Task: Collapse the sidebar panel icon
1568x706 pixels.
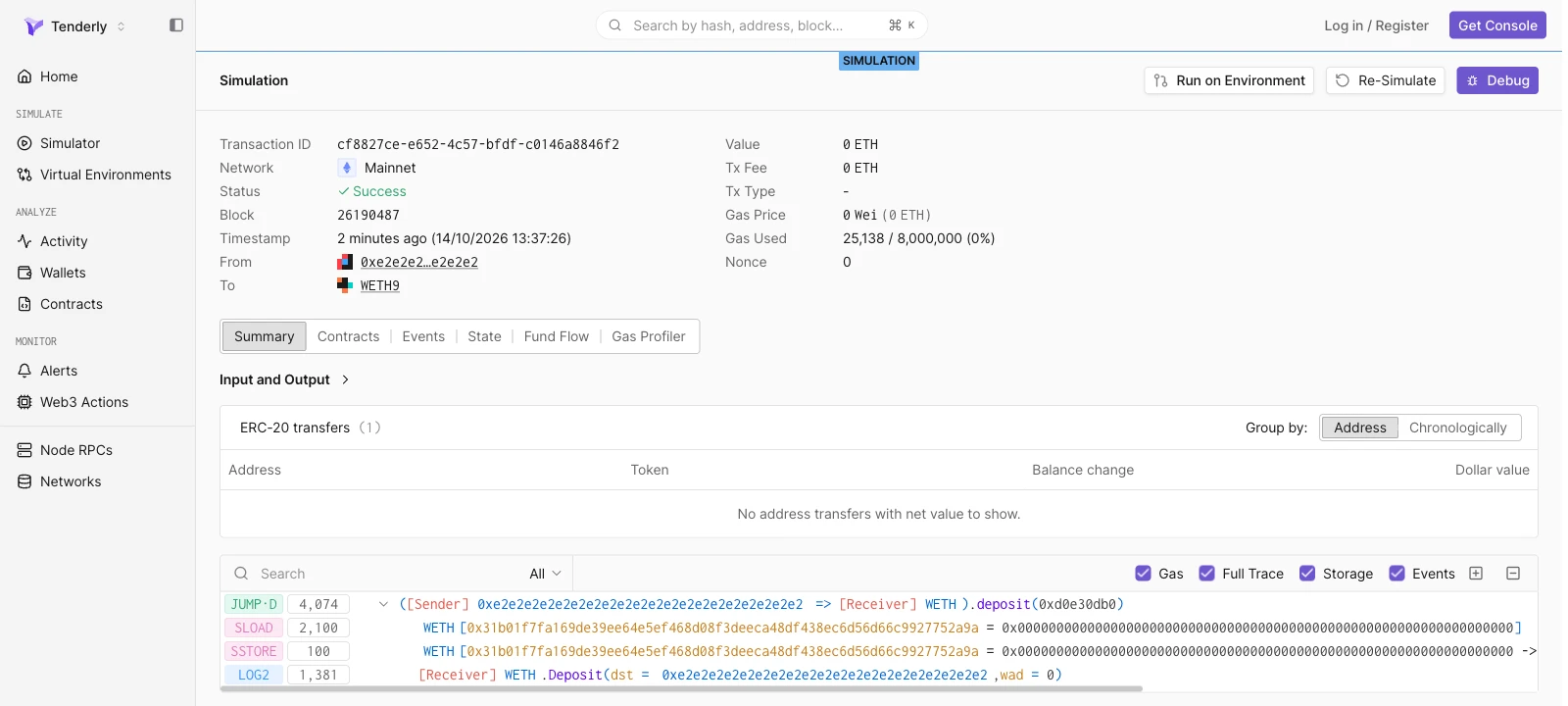Action: [x=176, y=25]
